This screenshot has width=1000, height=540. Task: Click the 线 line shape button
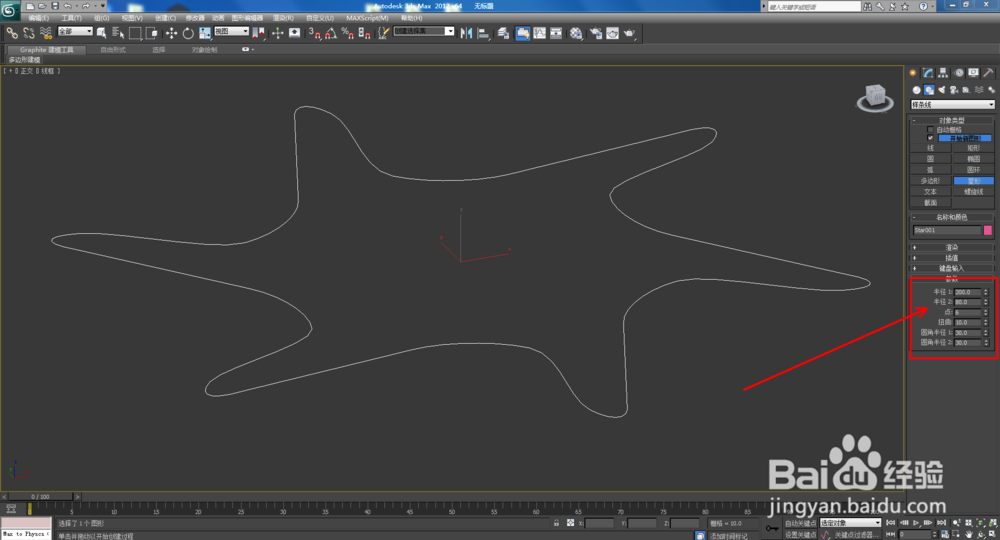coord(930,148)
